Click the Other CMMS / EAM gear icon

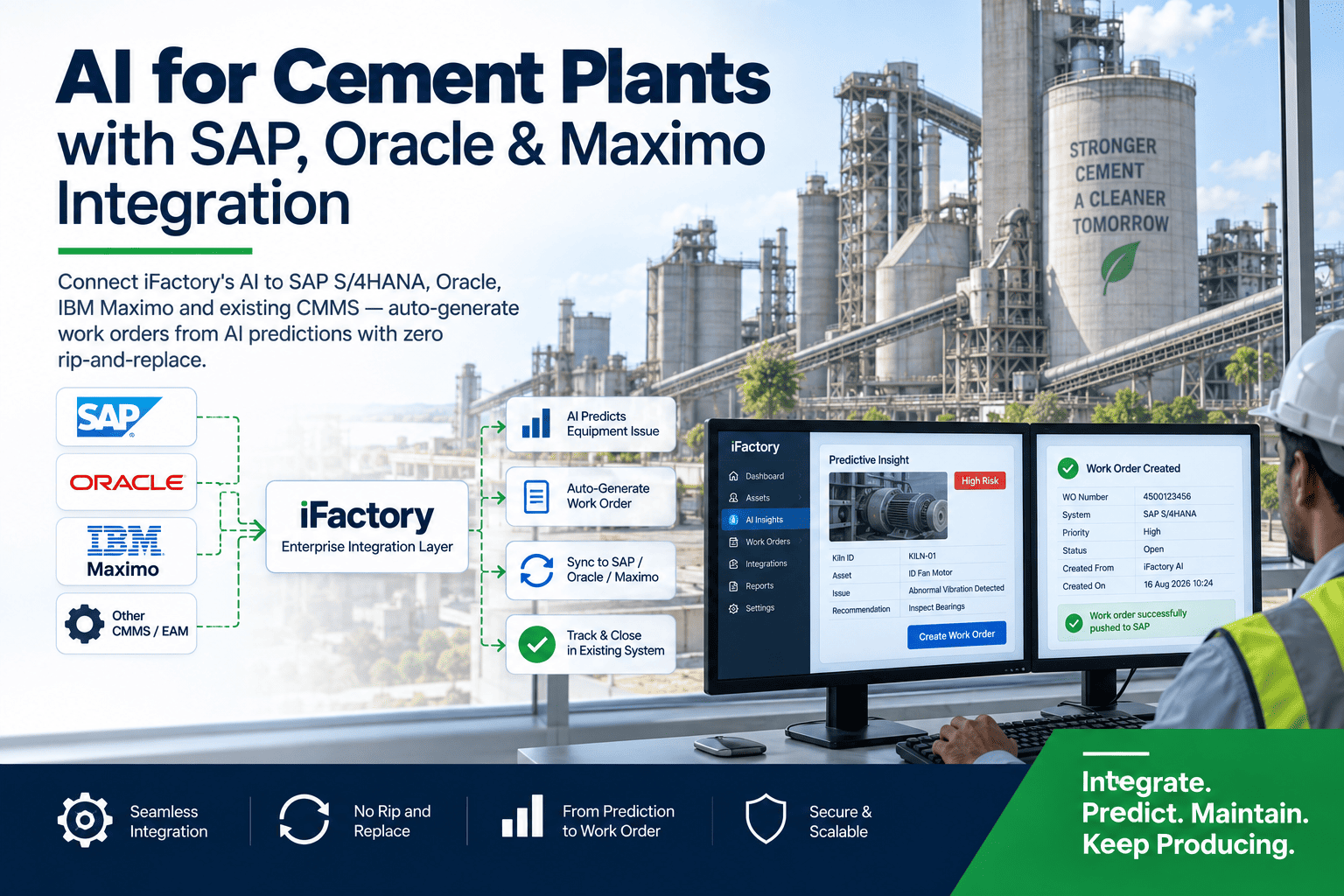pyautogui.click(x=85, y=624)
